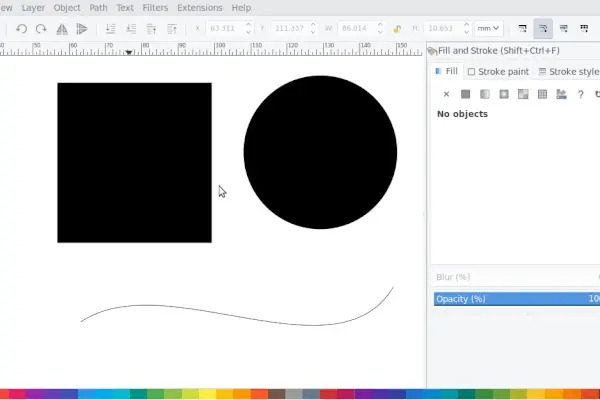This screenshot has width=600, height=400.
Task: Choose the linear gradient fill icon
Action: 484,94
